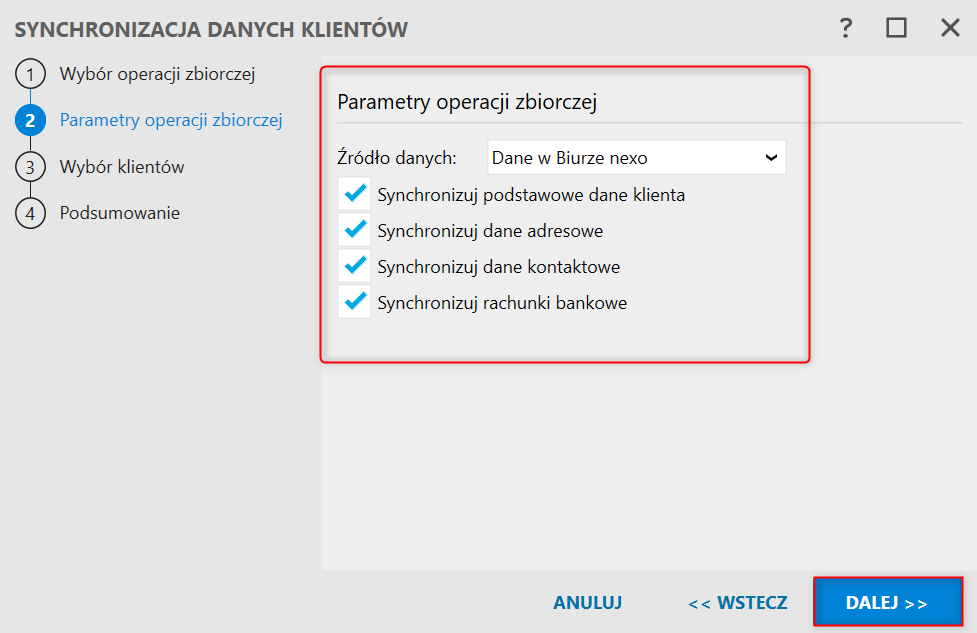Disable Synchronizuj dane kontaktowe option
This screenshot has width=977, height=633.
point(354,266)
